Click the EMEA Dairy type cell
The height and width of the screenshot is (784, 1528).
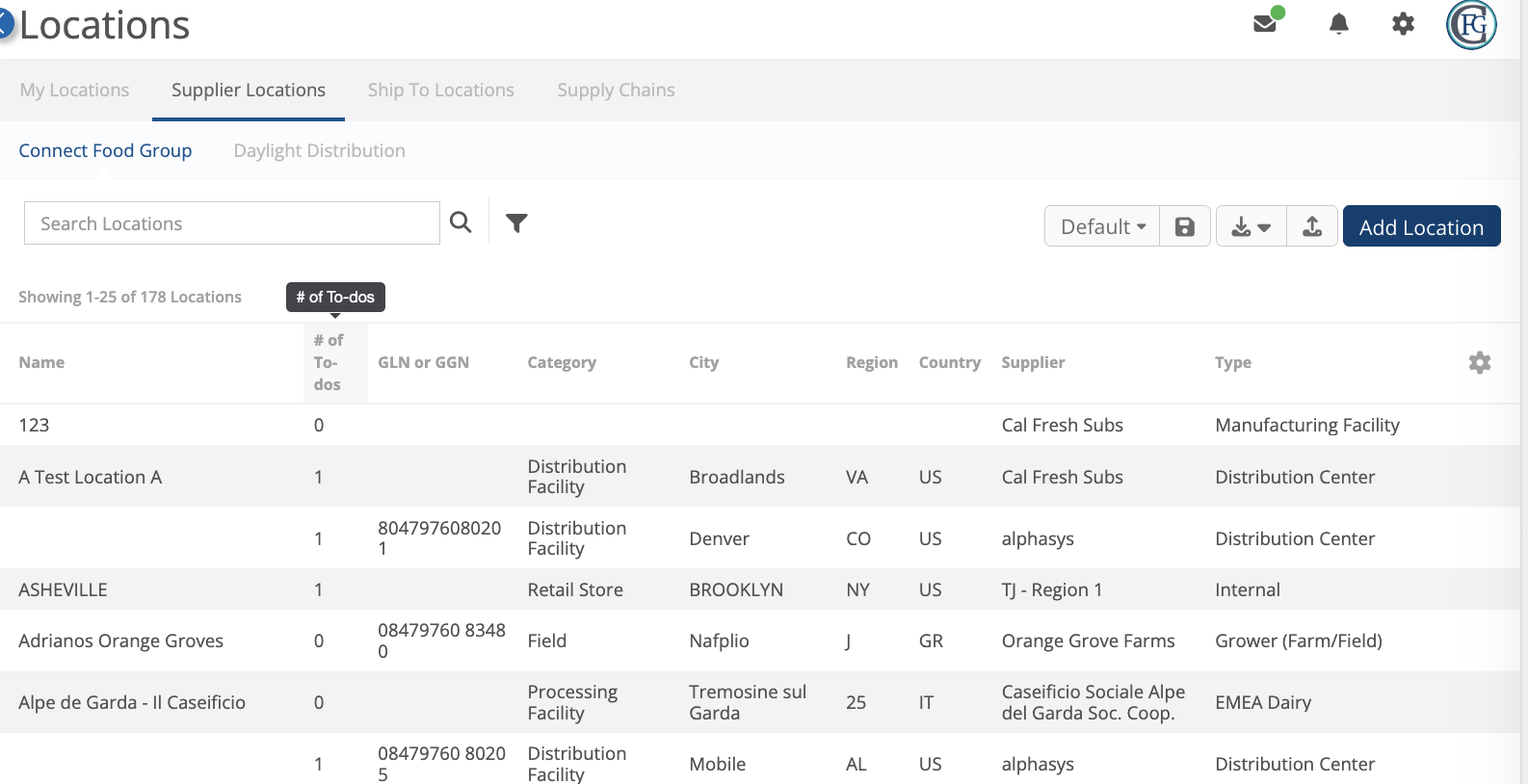1263,702
